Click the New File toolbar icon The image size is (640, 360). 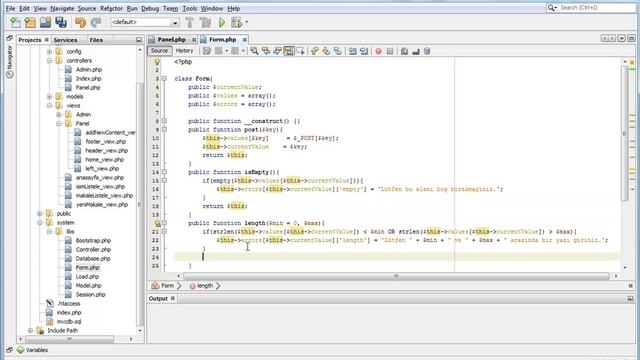[x=15, y=22]
